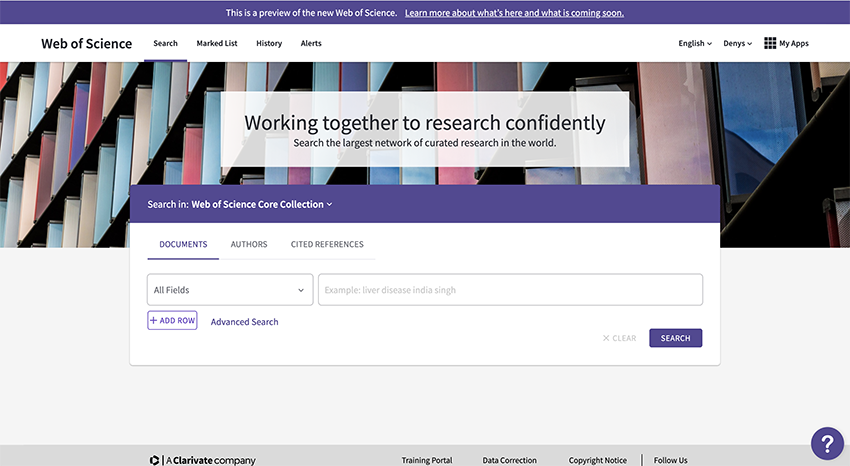This screenshot has height=466, width=850.
Task: Open the Search nav tab
Action: pyautogui.click(x=165, y=43)
